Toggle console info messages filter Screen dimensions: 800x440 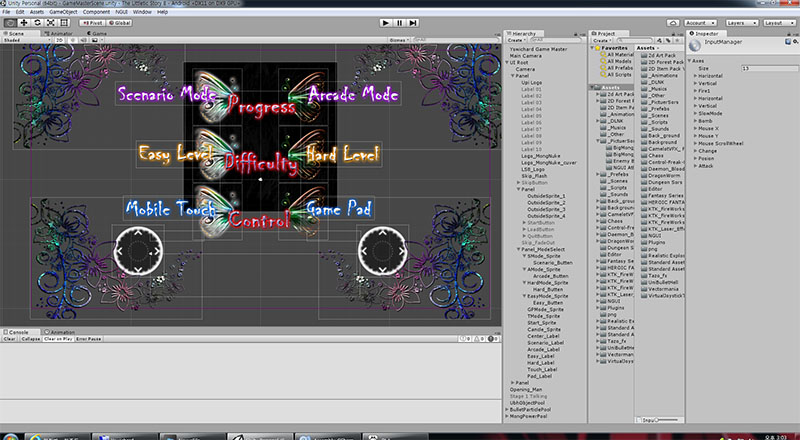click(x=465, y=339)
